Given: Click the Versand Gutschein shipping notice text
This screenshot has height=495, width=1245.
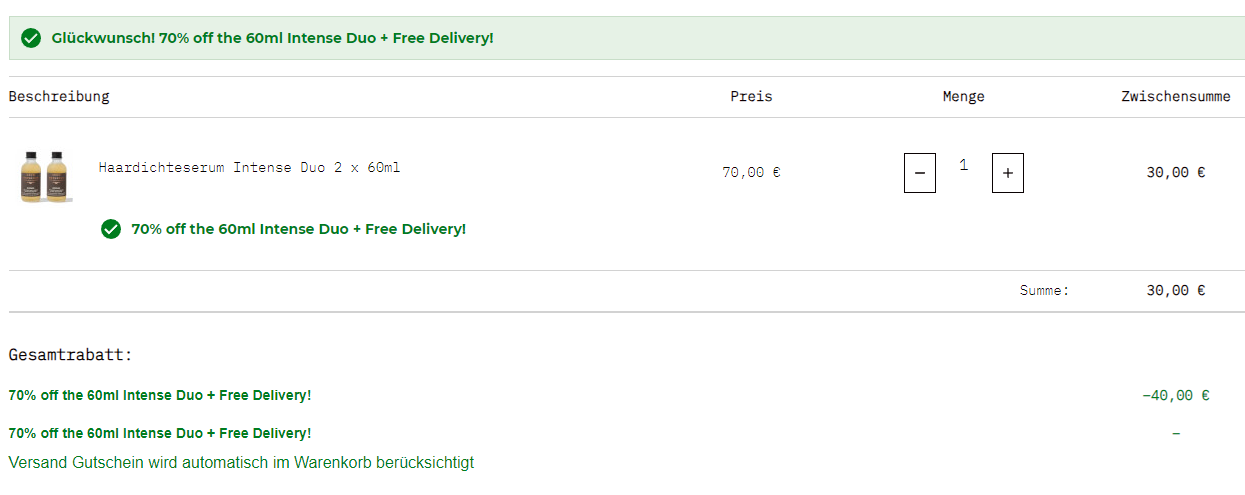Looking at the screenshot, I should pyautogui.click(x=241, y=463).
